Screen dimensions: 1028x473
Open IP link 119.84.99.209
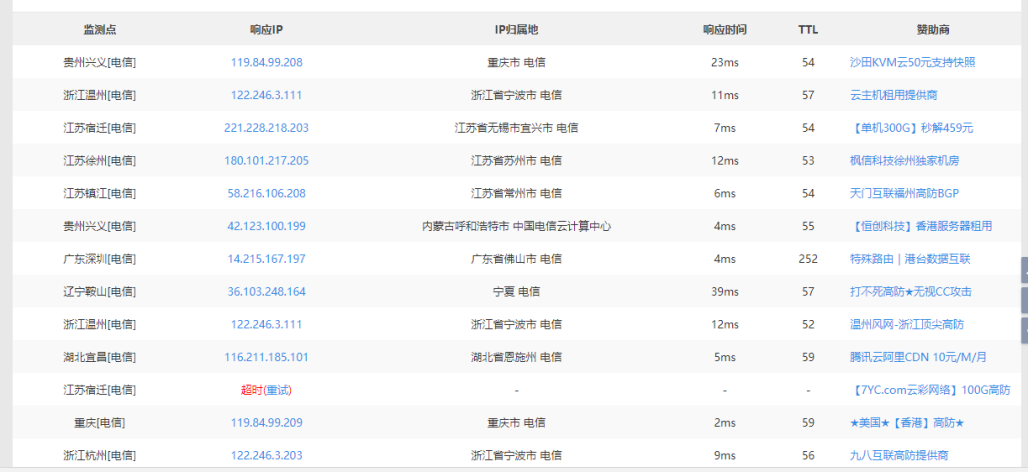point(266,423)
